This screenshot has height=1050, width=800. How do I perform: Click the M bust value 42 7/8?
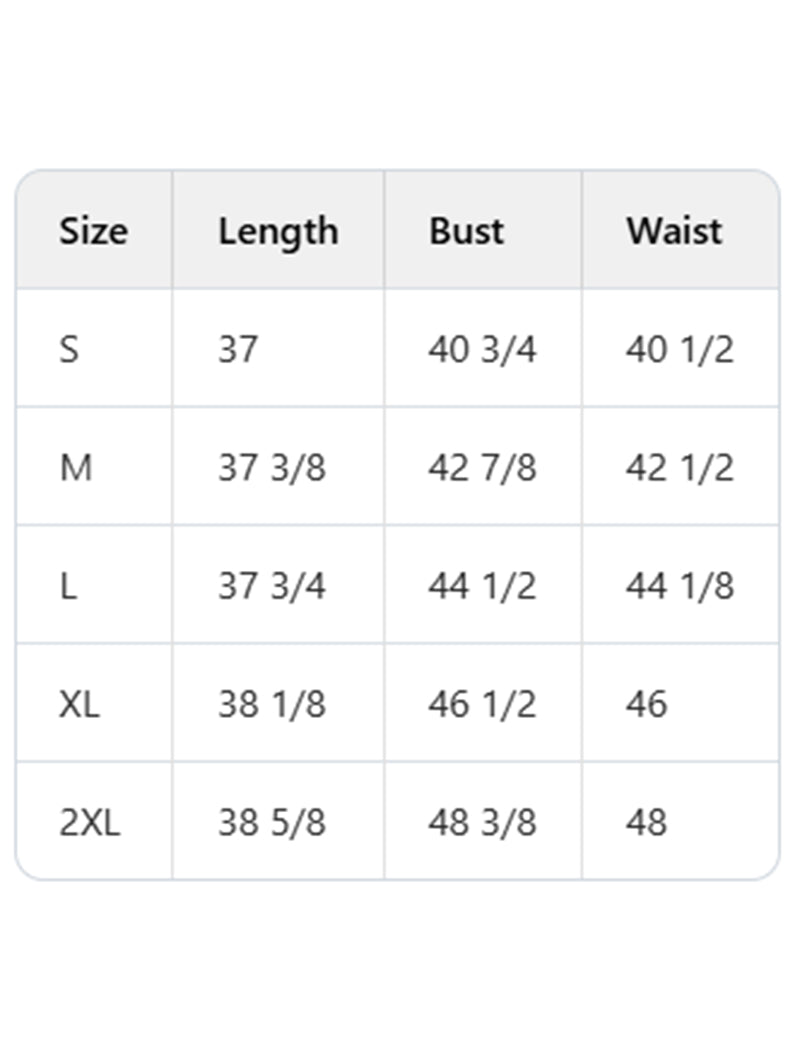click(482, 468)
